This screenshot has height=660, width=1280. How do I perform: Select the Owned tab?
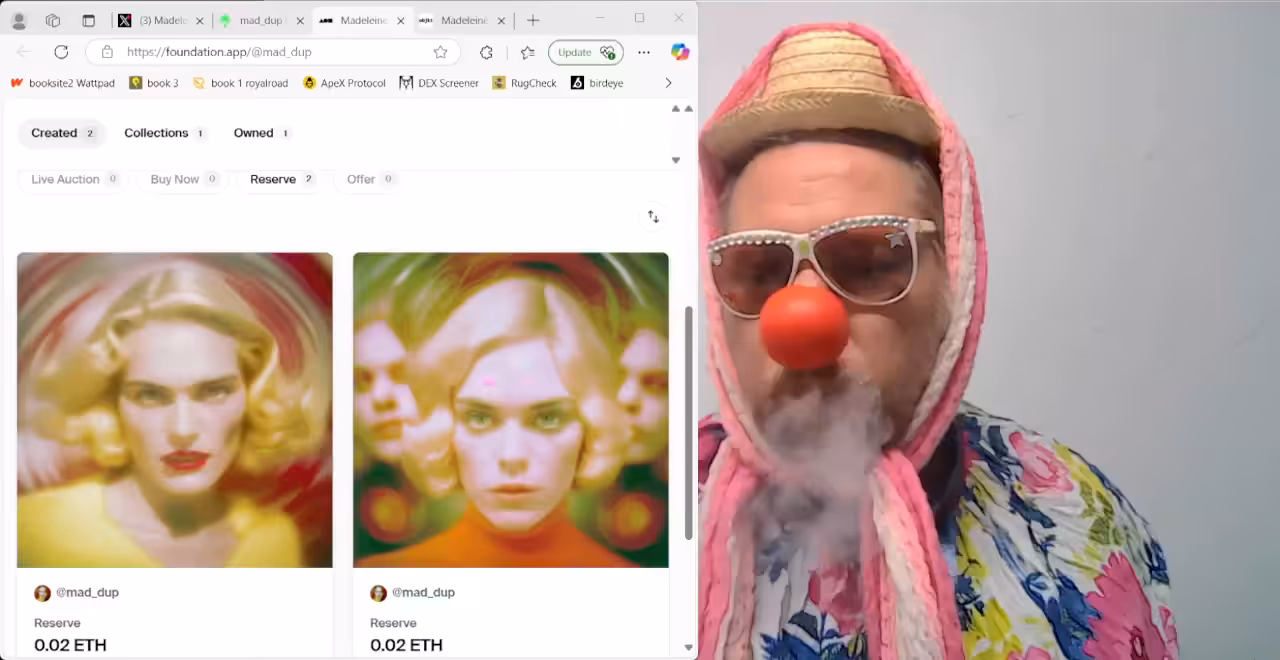(262, 133)
